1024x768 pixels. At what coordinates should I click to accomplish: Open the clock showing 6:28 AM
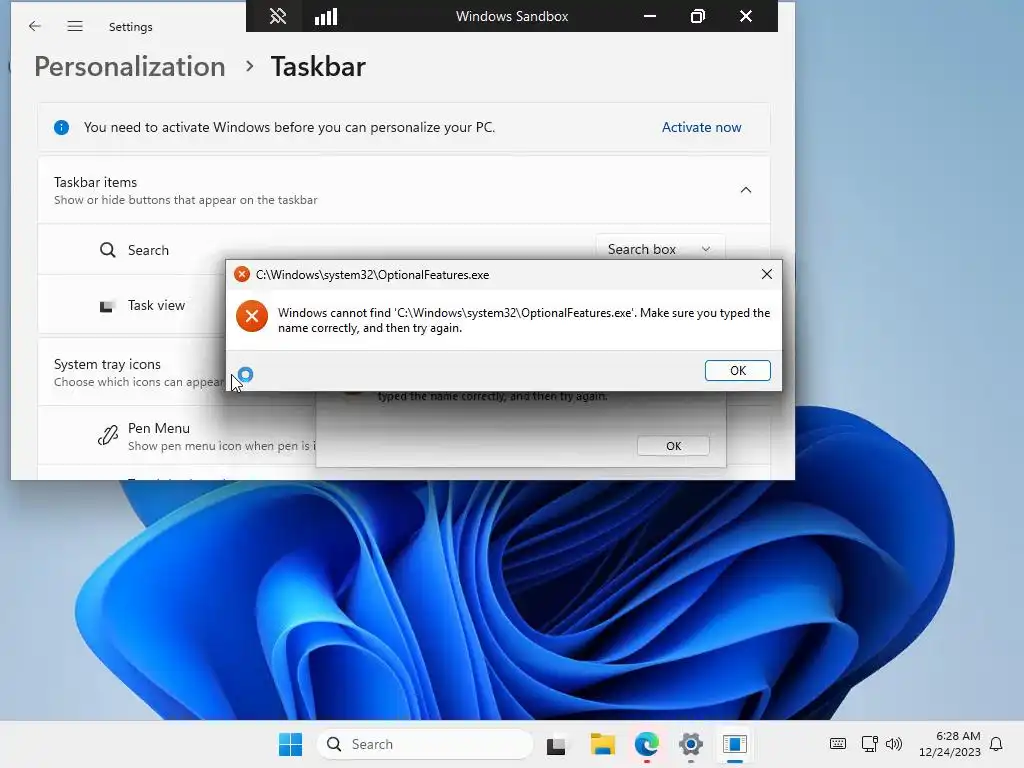950,744
